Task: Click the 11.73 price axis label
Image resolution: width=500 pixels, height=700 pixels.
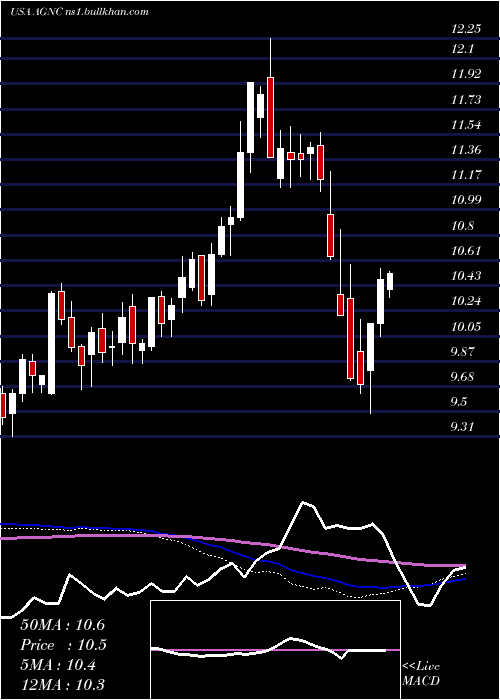Action: point(466,100)
